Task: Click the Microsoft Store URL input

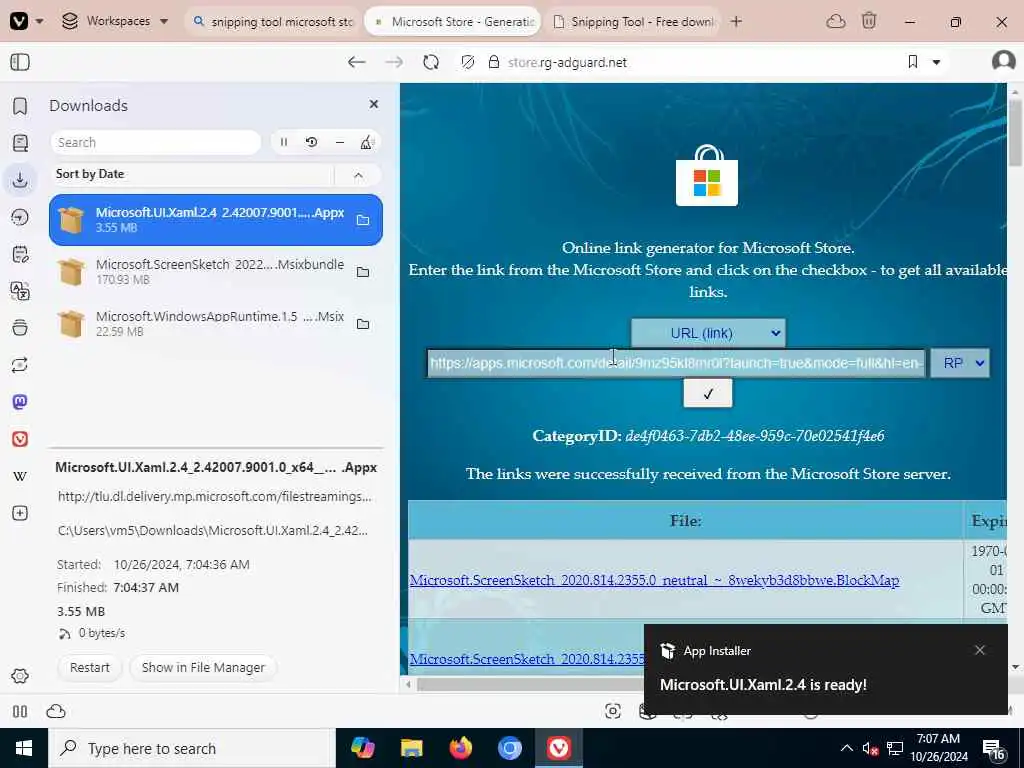Action: click(676, 363)
